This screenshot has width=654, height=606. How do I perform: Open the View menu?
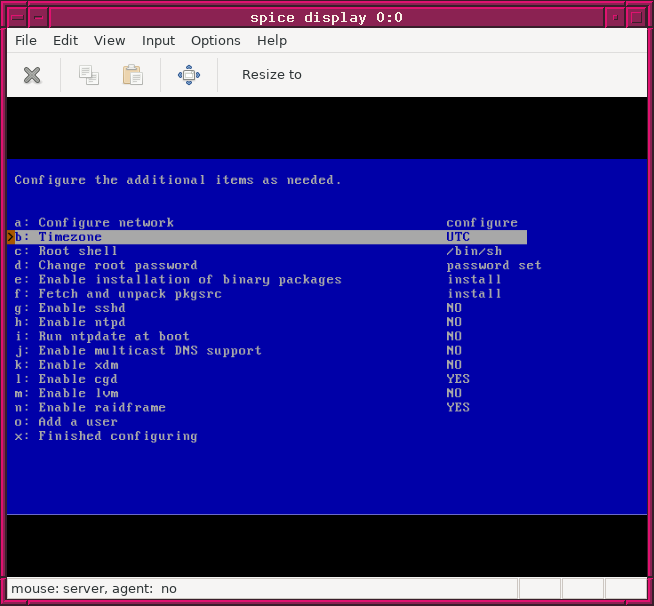(x=110, y=41)
